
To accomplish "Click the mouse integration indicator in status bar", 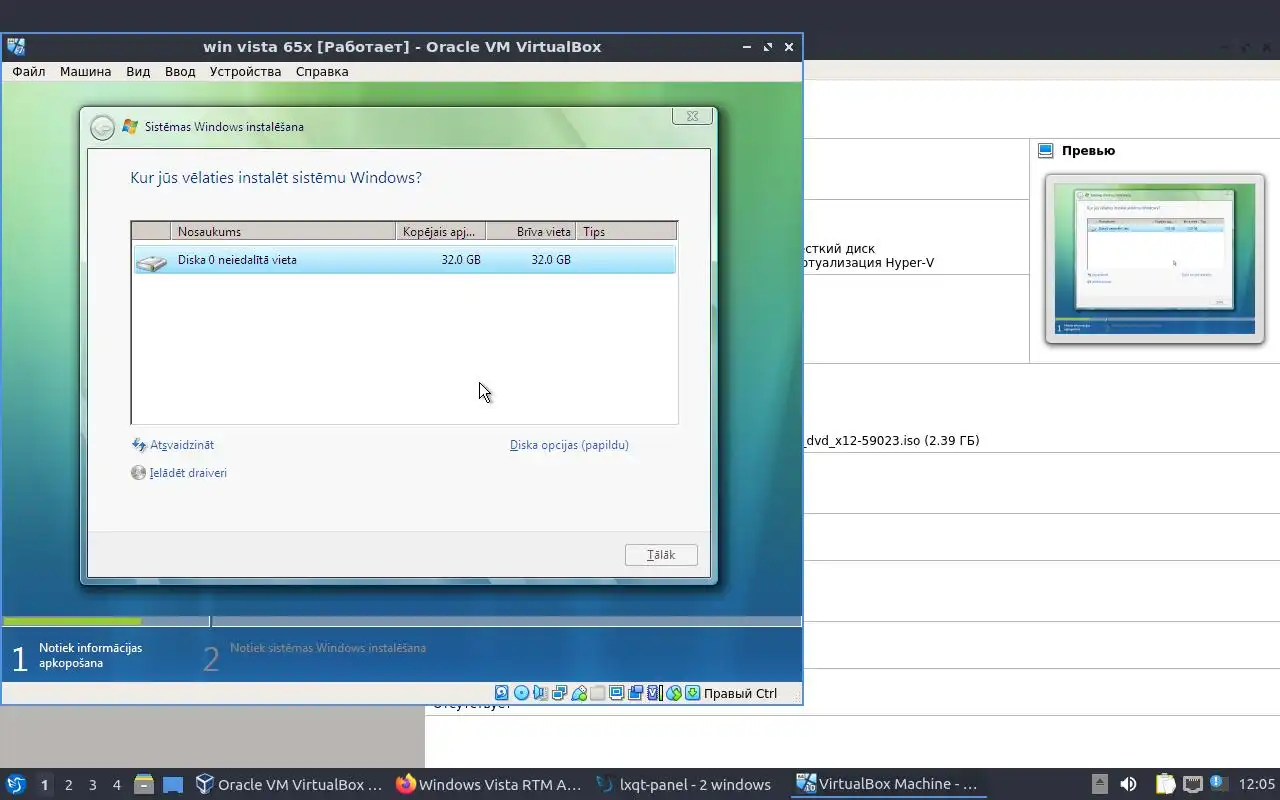I will click(674, 692).
